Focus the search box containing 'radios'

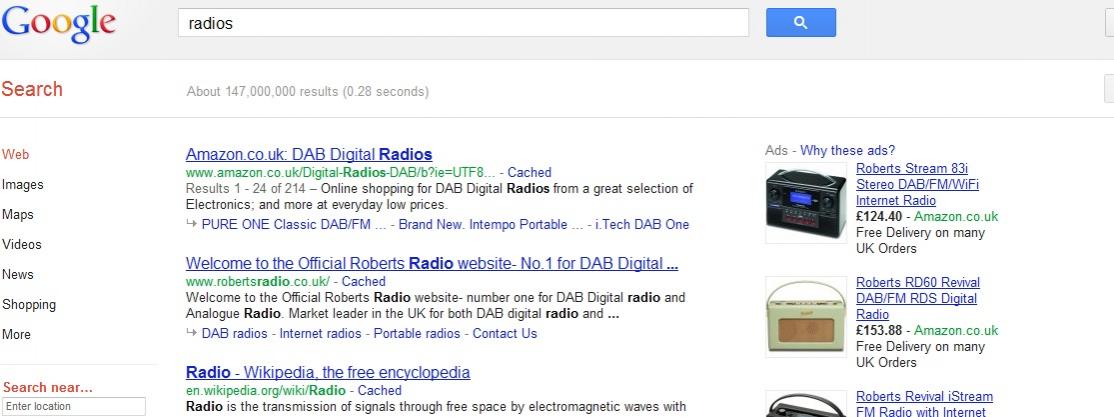click(463, 23)
